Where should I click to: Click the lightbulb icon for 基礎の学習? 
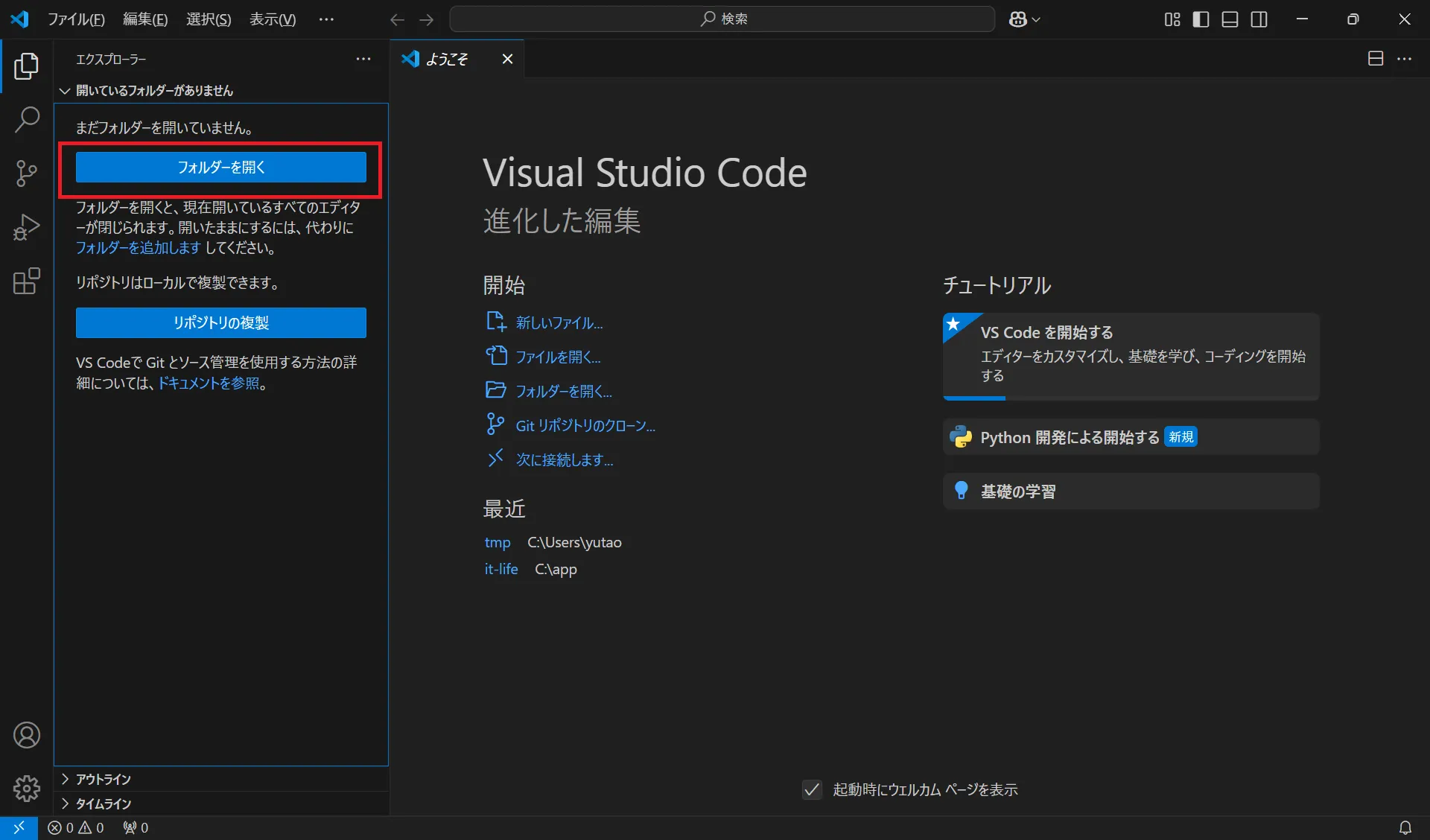pyautogui.click(x=962, y=491)
